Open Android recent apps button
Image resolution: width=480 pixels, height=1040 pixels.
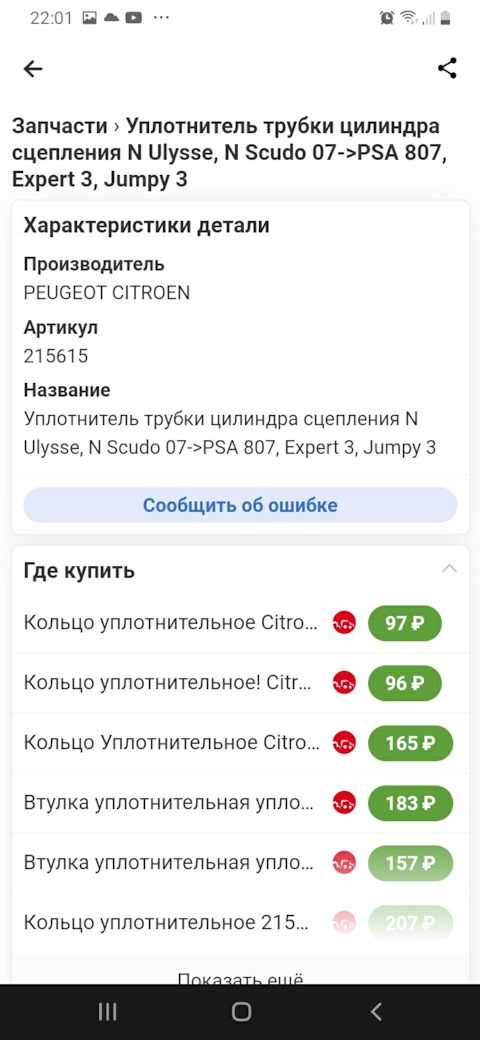(107, 1011)
